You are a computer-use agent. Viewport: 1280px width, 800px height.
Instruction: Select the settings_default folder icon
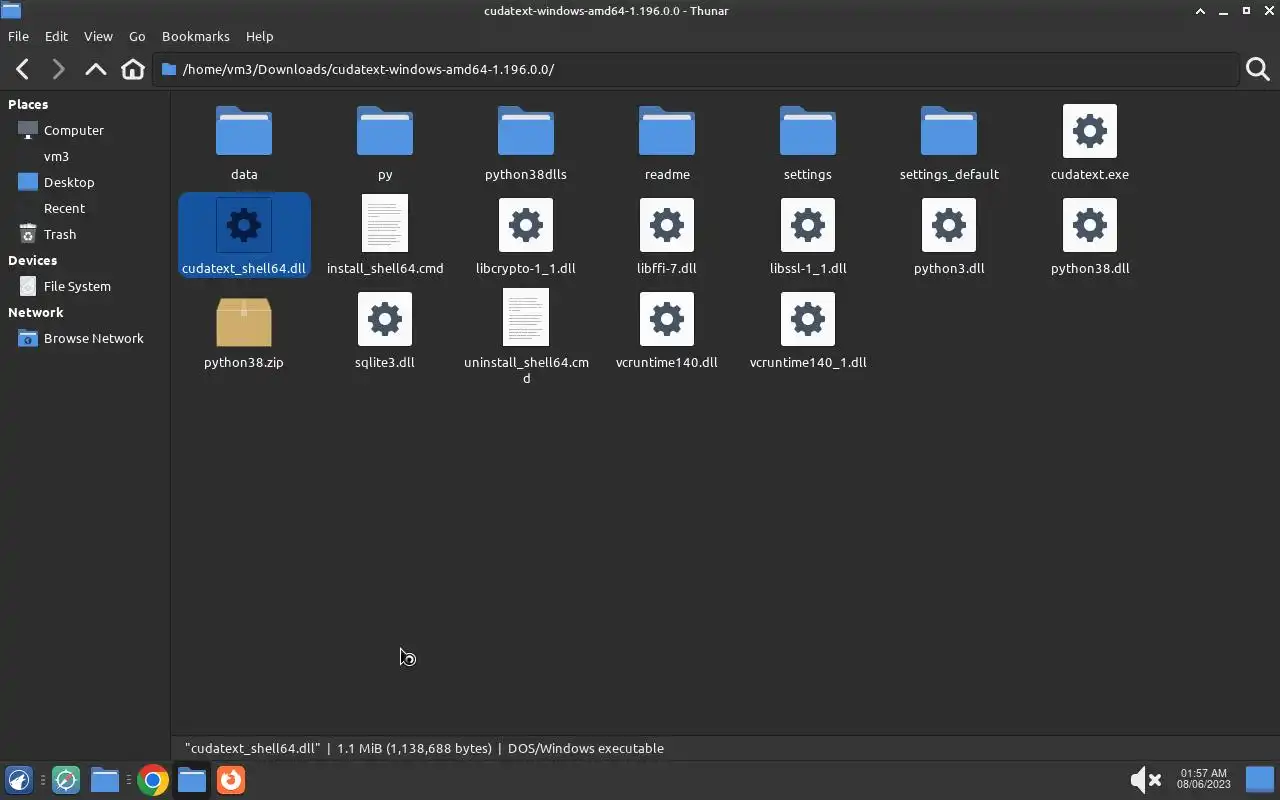949,131
